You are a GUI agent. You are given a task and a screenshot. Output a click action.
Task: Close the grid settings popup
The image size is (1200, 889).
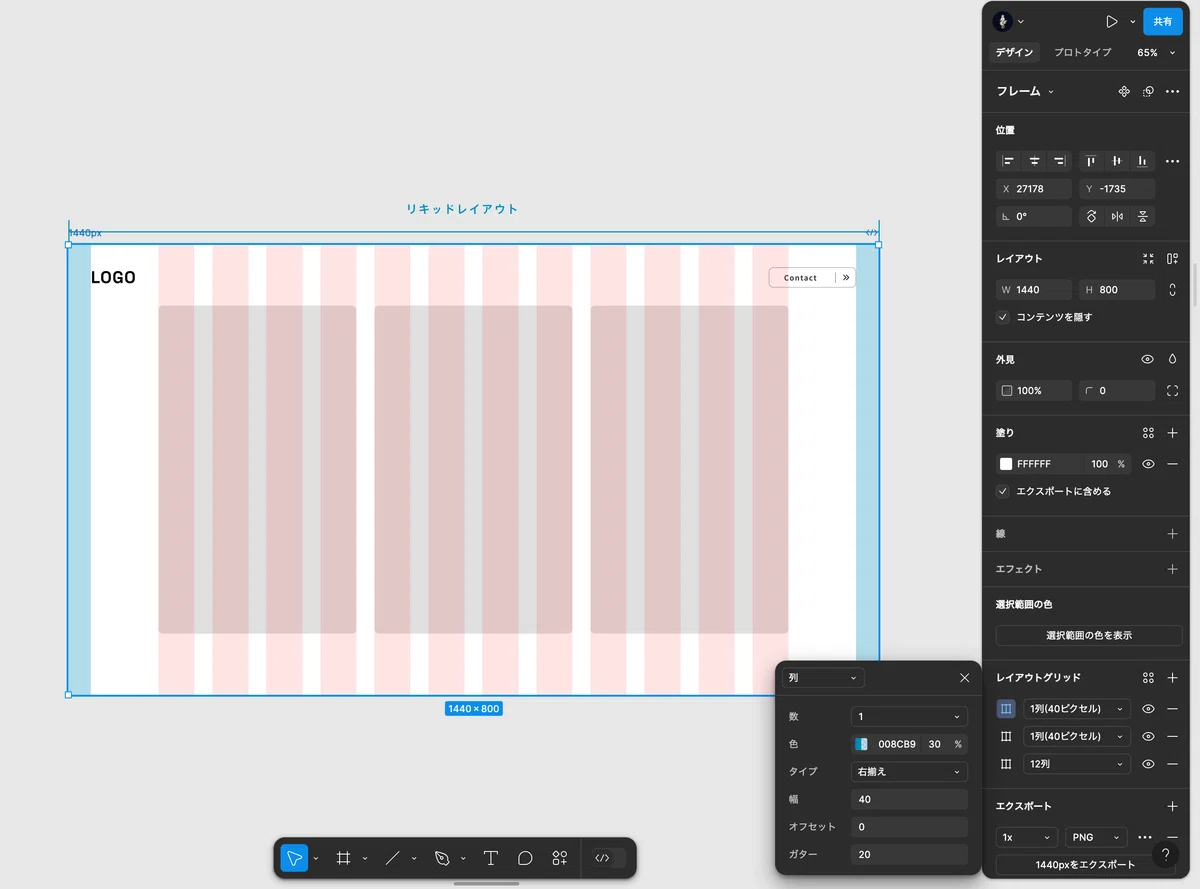click(964, 678)
